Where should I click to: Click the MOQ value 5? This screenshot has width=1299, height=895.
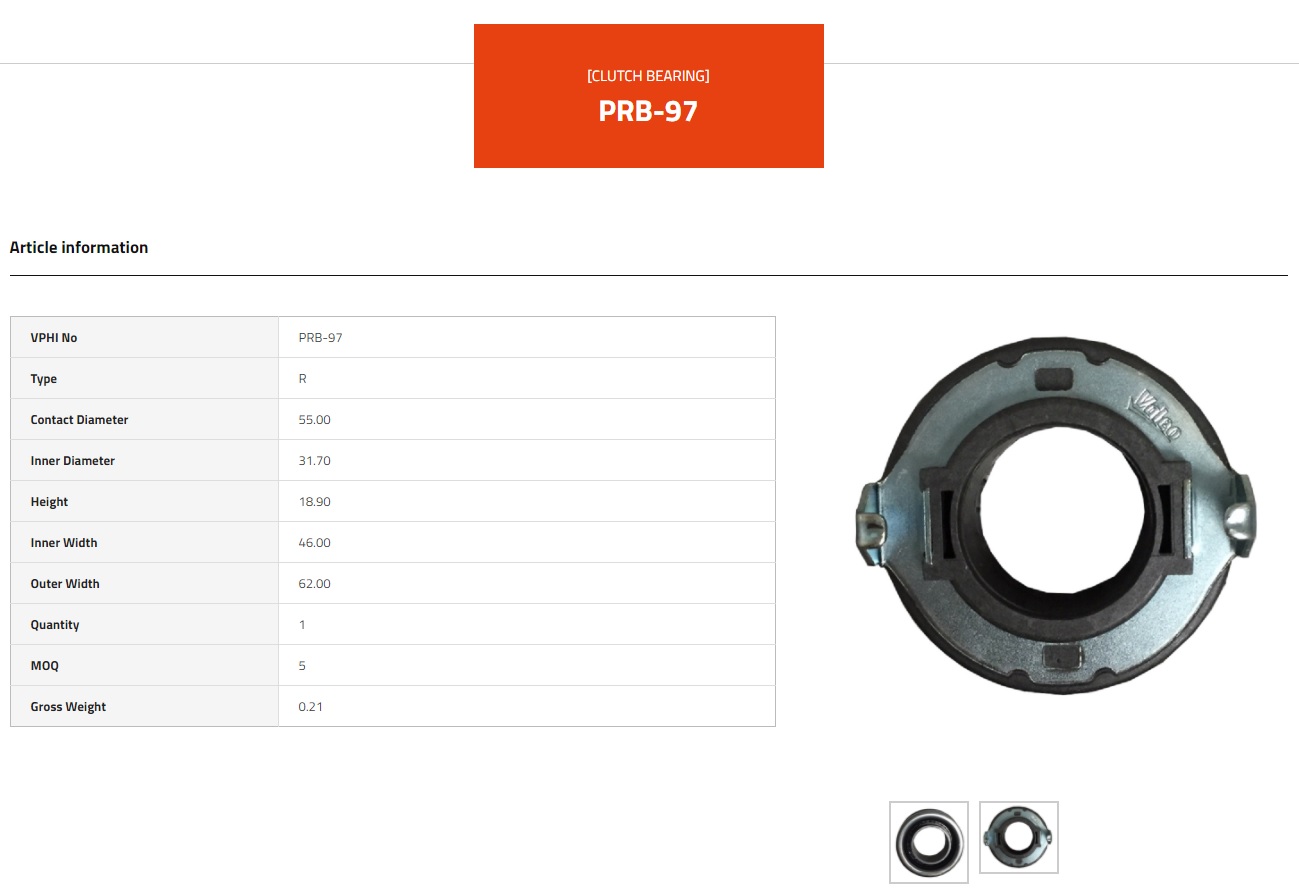tap(302, 666)
